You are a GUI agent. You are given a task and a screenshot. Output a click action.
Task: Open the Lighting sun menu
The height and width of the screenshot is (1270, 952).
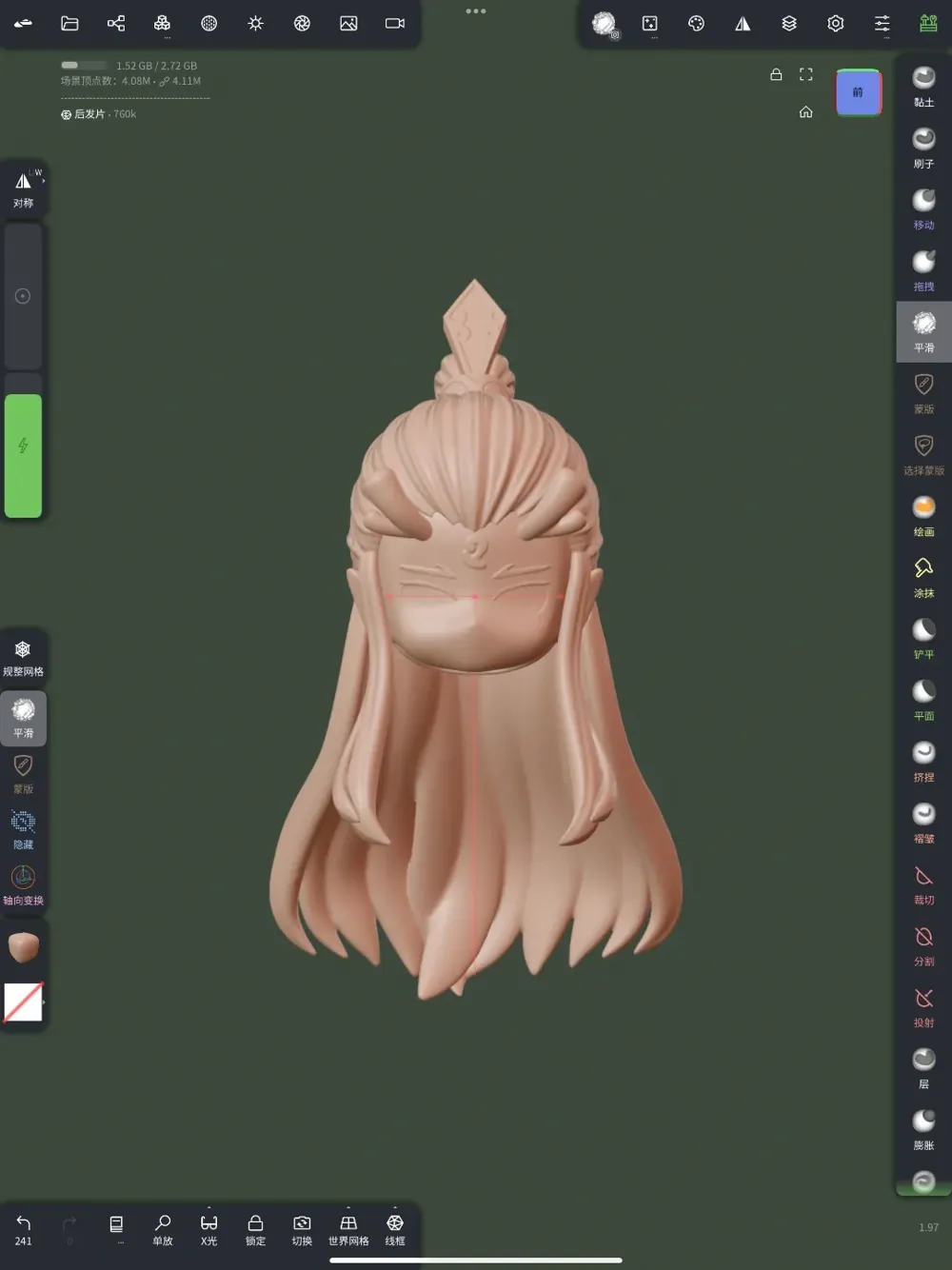[255, 24]
